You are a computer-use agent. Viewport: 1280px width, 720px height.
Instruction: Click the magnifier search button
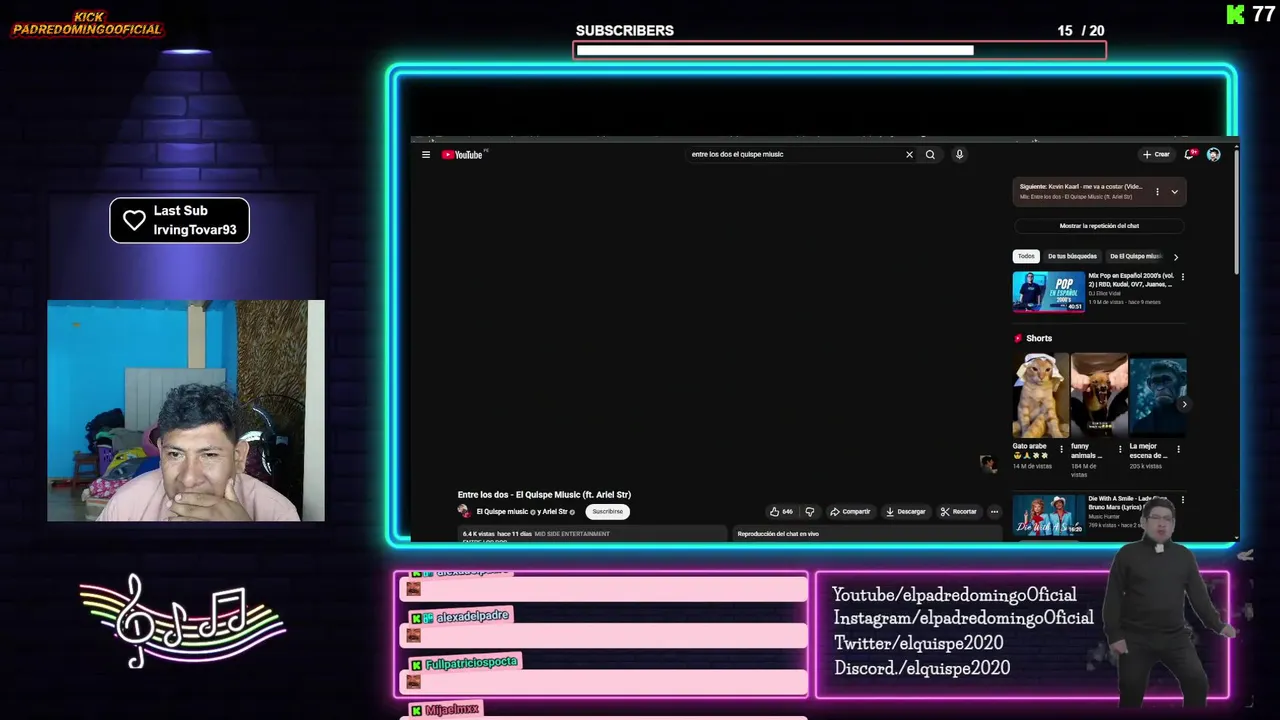point(930,154)
